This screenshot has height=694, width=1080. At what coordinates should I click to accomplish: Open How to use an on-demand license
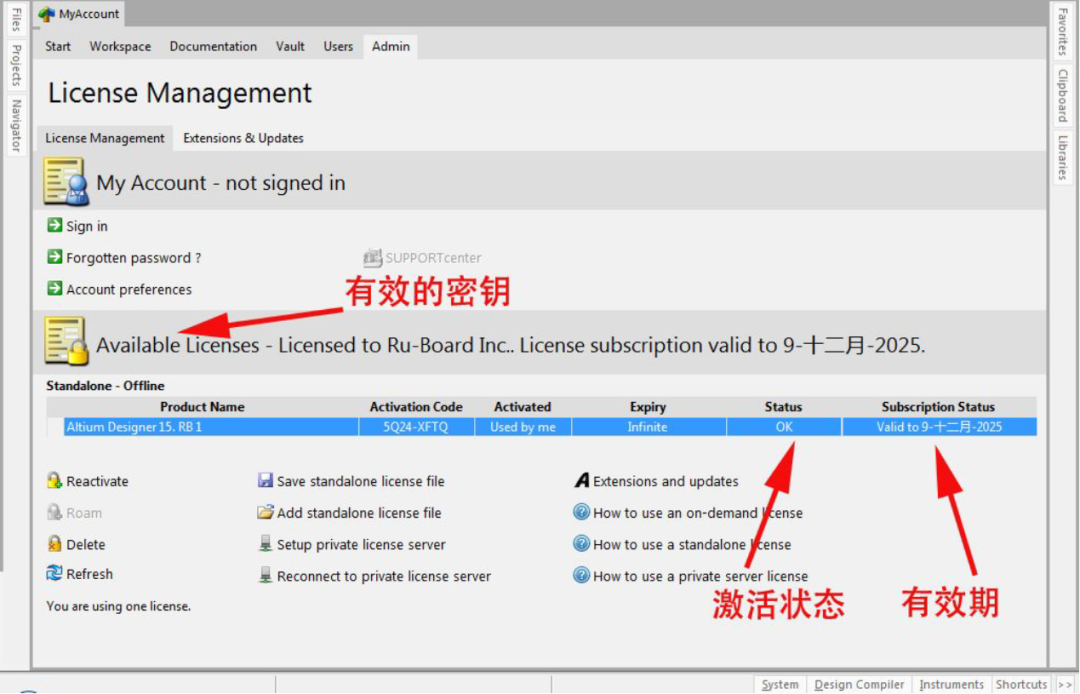(x=698, y=513)
